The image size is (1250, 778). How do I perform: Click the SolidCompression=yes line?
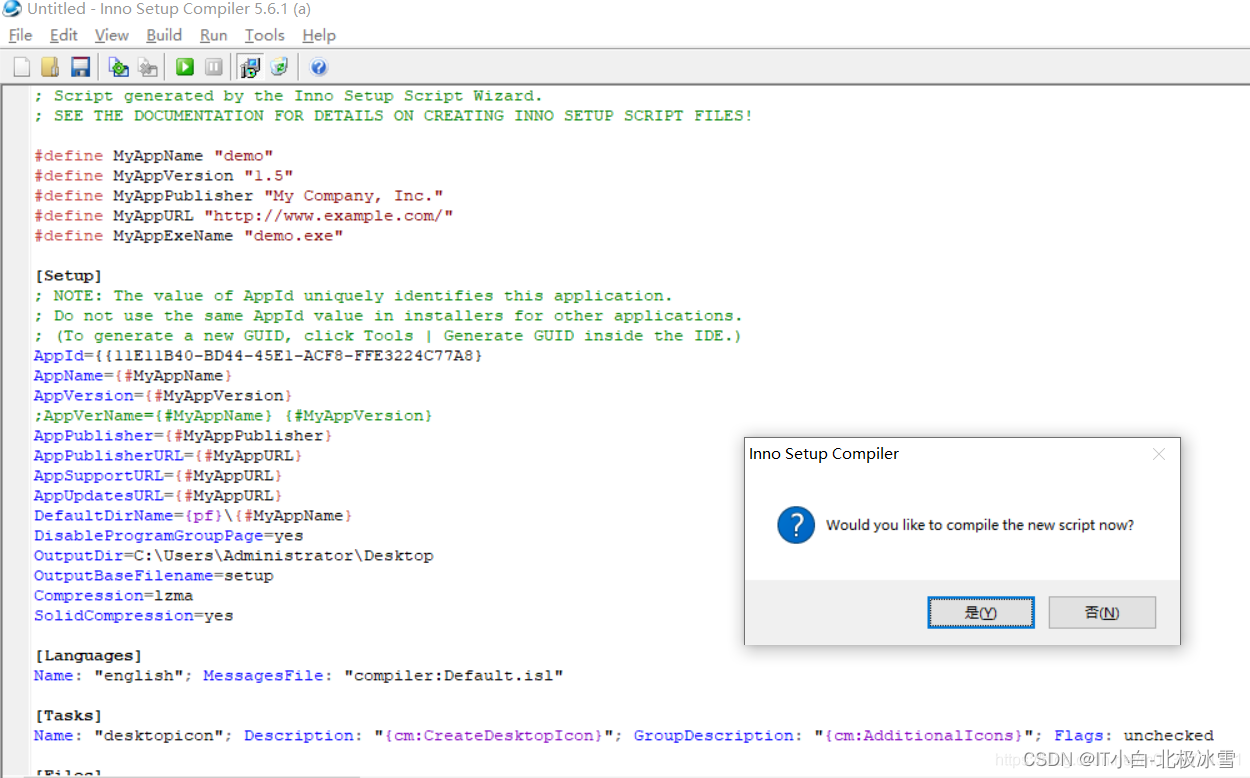click(x=133, y=616)
